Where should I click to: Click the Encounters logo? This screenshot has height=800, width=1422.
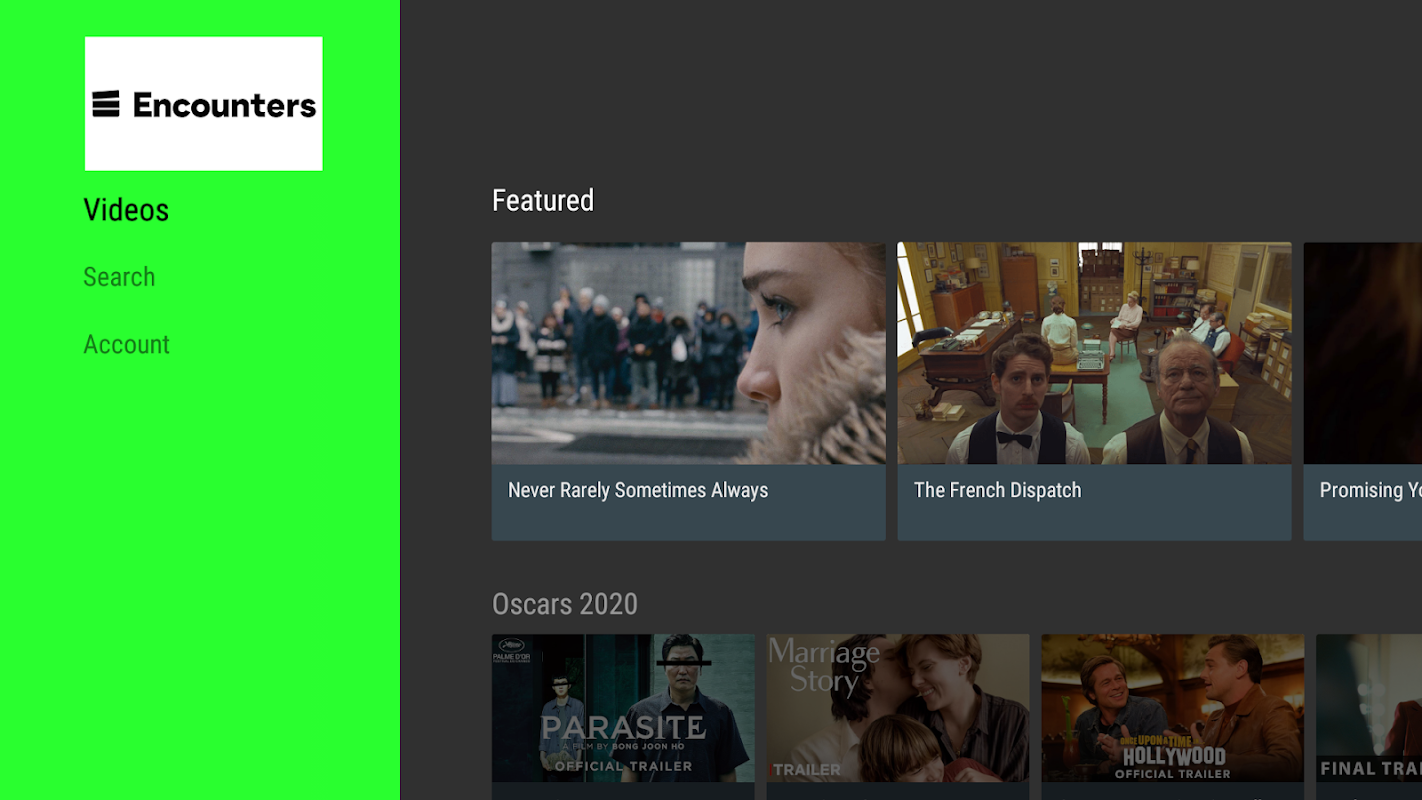(x=204, y=104)
